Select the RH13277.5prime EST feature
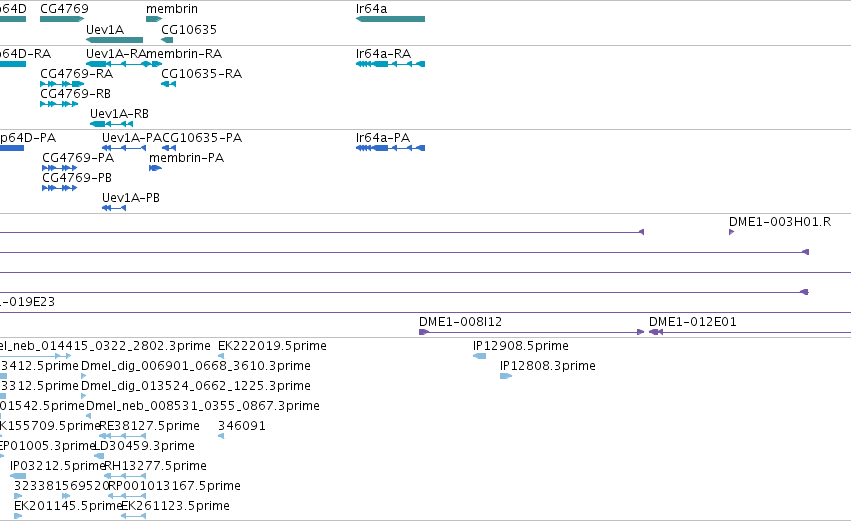 click(x=125, y=476)
